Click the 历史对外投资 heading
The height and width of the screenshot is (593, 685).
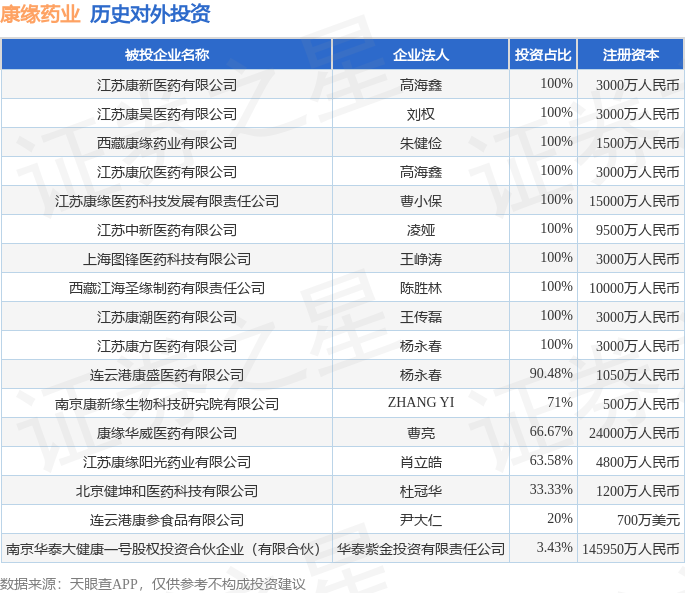point(150,14)
